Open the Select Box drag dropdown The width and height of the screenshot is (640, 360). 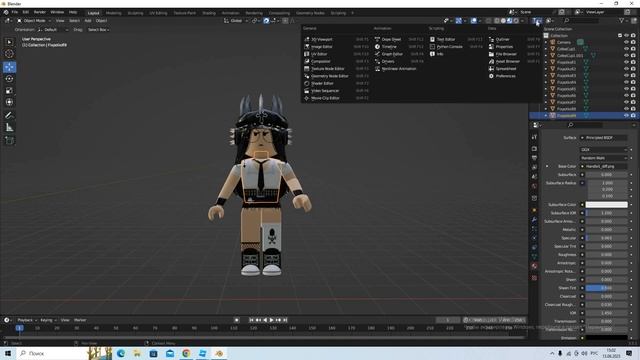click(98, 30)
